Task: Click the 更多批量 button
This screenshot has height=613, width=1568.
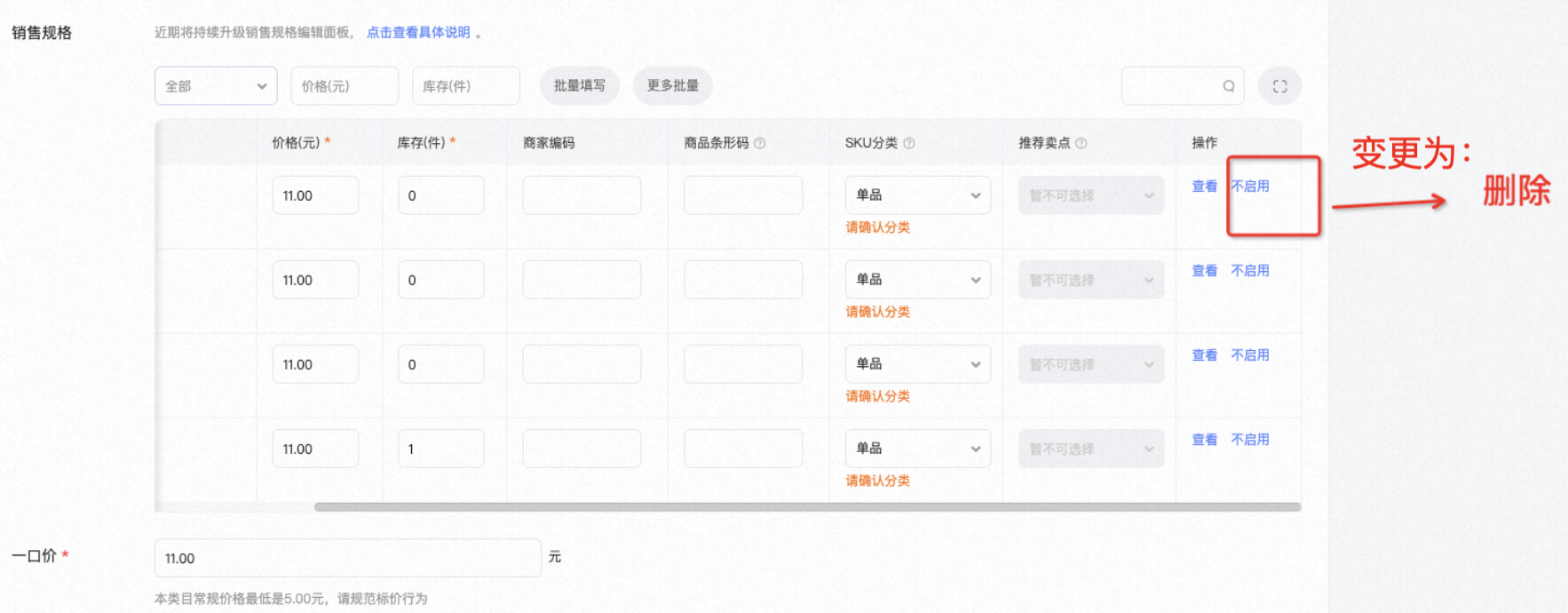Action: click(x=673, y=85)
